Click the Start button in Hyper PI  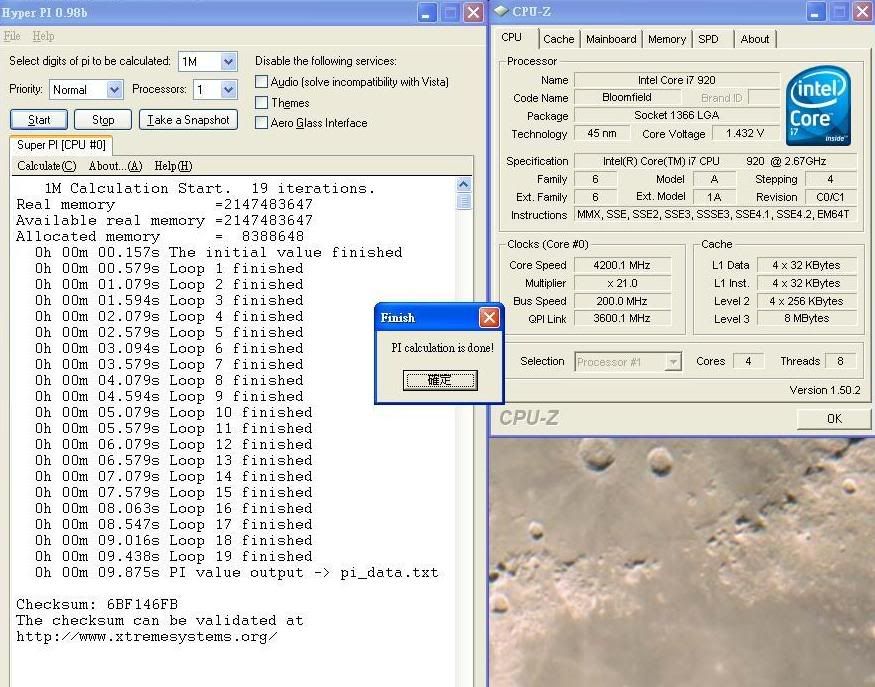click(x=39, y=119)
